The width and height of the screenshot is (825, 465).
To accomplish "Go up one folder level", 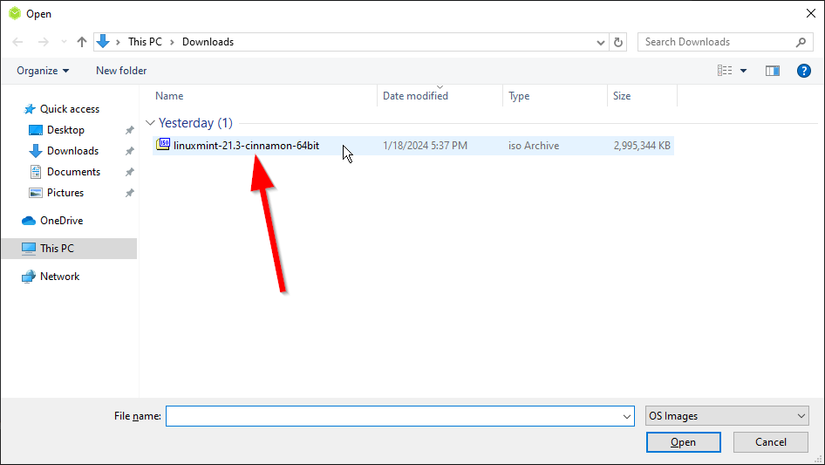I will pyautogui.click(x=82, y=42).
